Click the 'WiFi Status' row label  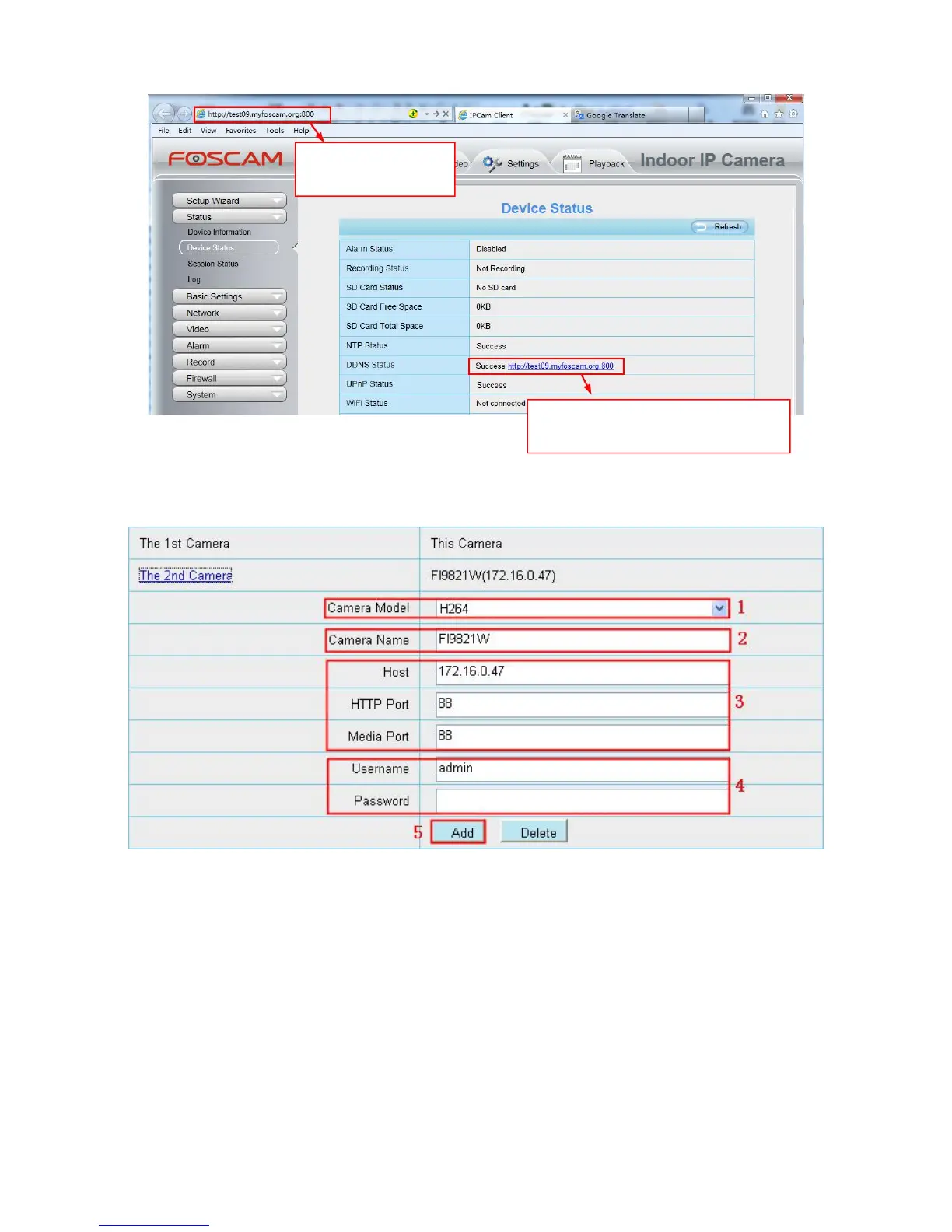tap(366, 404)
